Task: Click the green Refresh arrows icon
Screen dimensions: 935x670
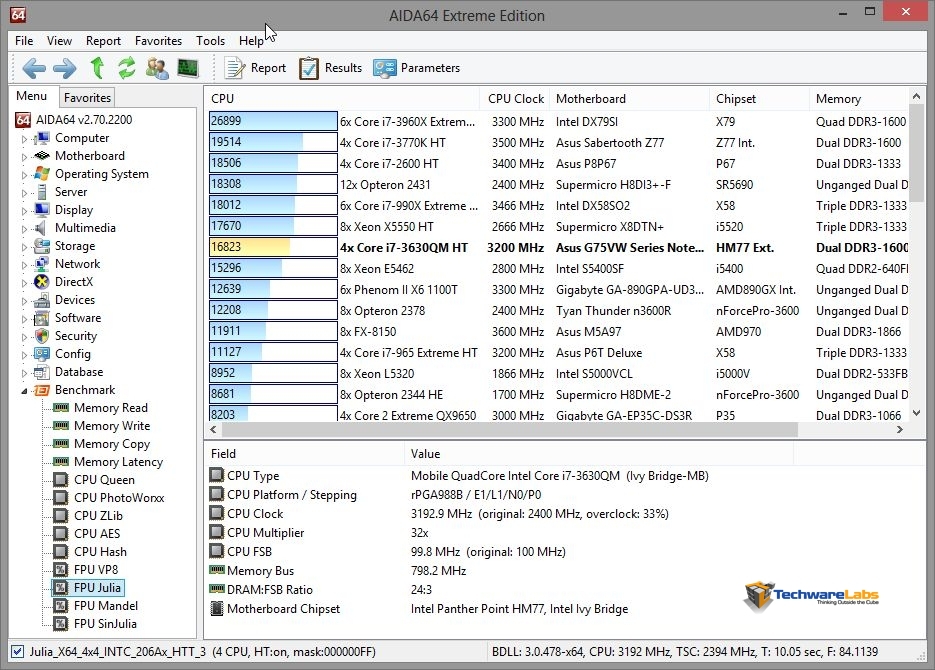Action: click(x=126, y=68)
